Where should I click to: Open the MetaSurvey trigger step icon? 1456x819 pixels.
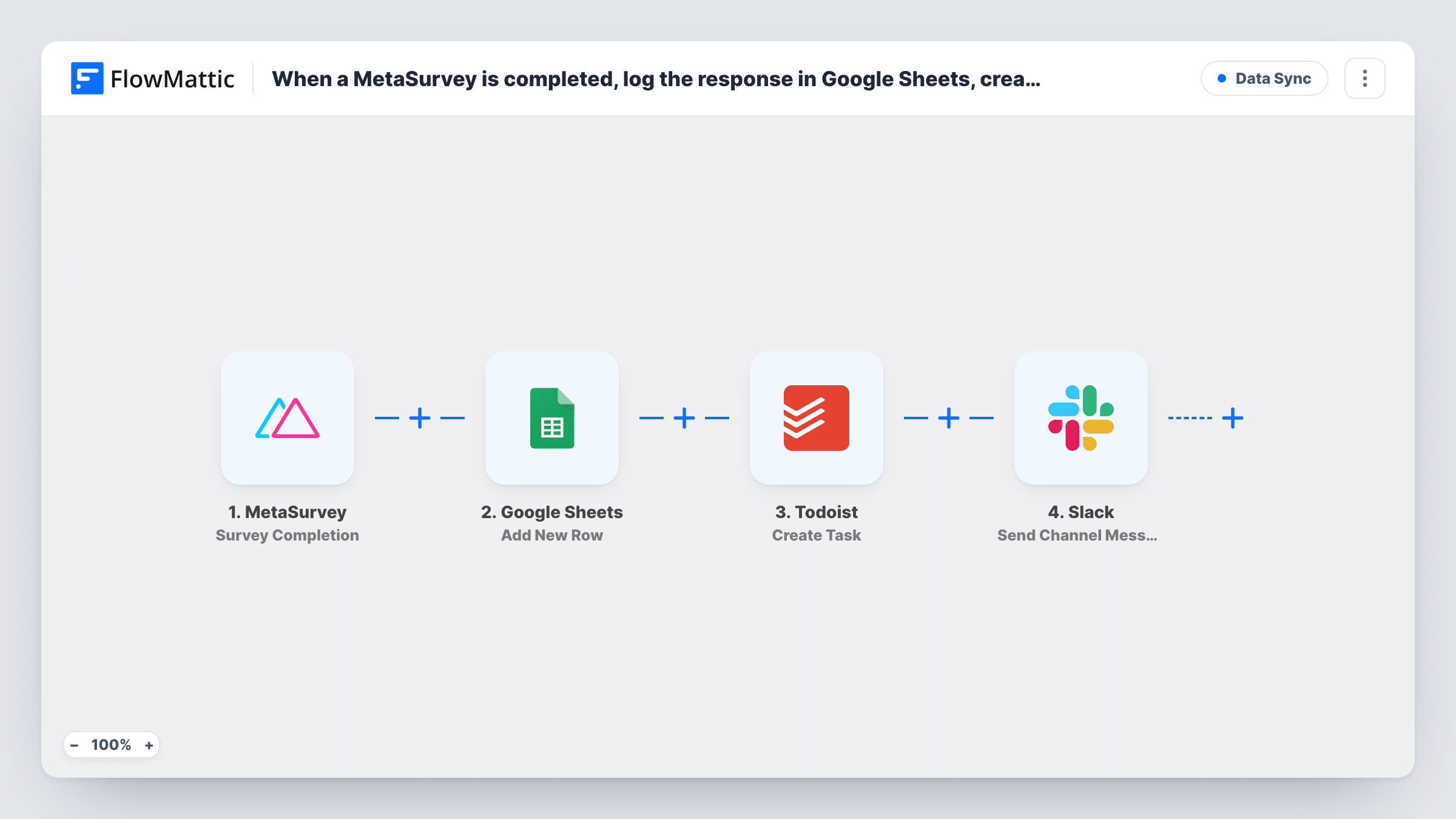pyautogui.click(x=288, y=418)
